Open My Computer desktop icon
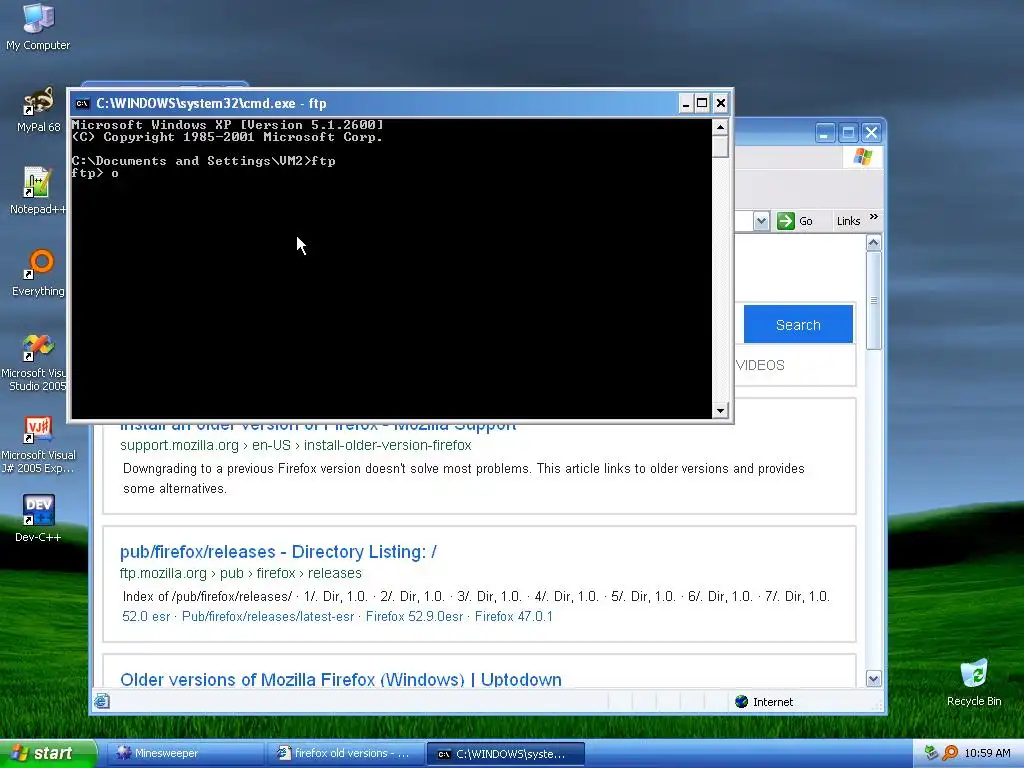This screenshot has height=768, width=1024. [x=38, y=26]
